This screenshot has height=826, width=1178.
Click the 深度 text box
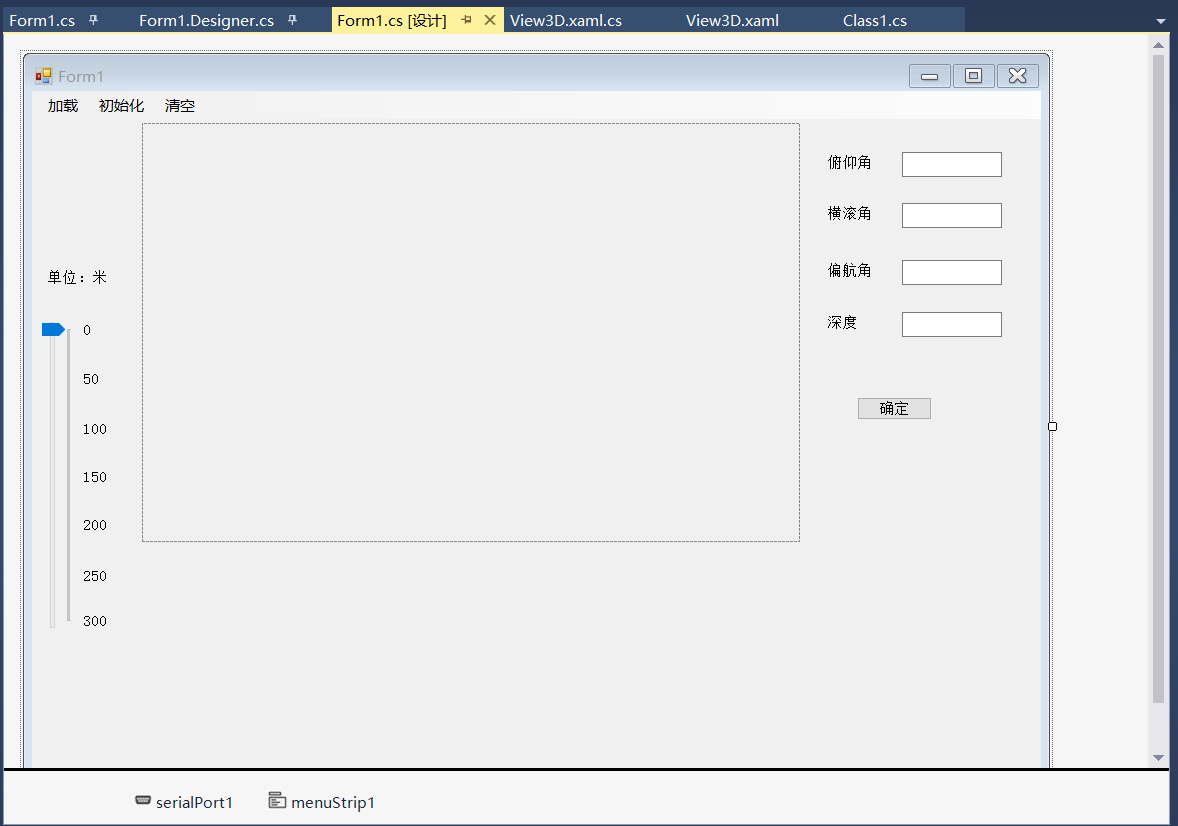(951, 325)
